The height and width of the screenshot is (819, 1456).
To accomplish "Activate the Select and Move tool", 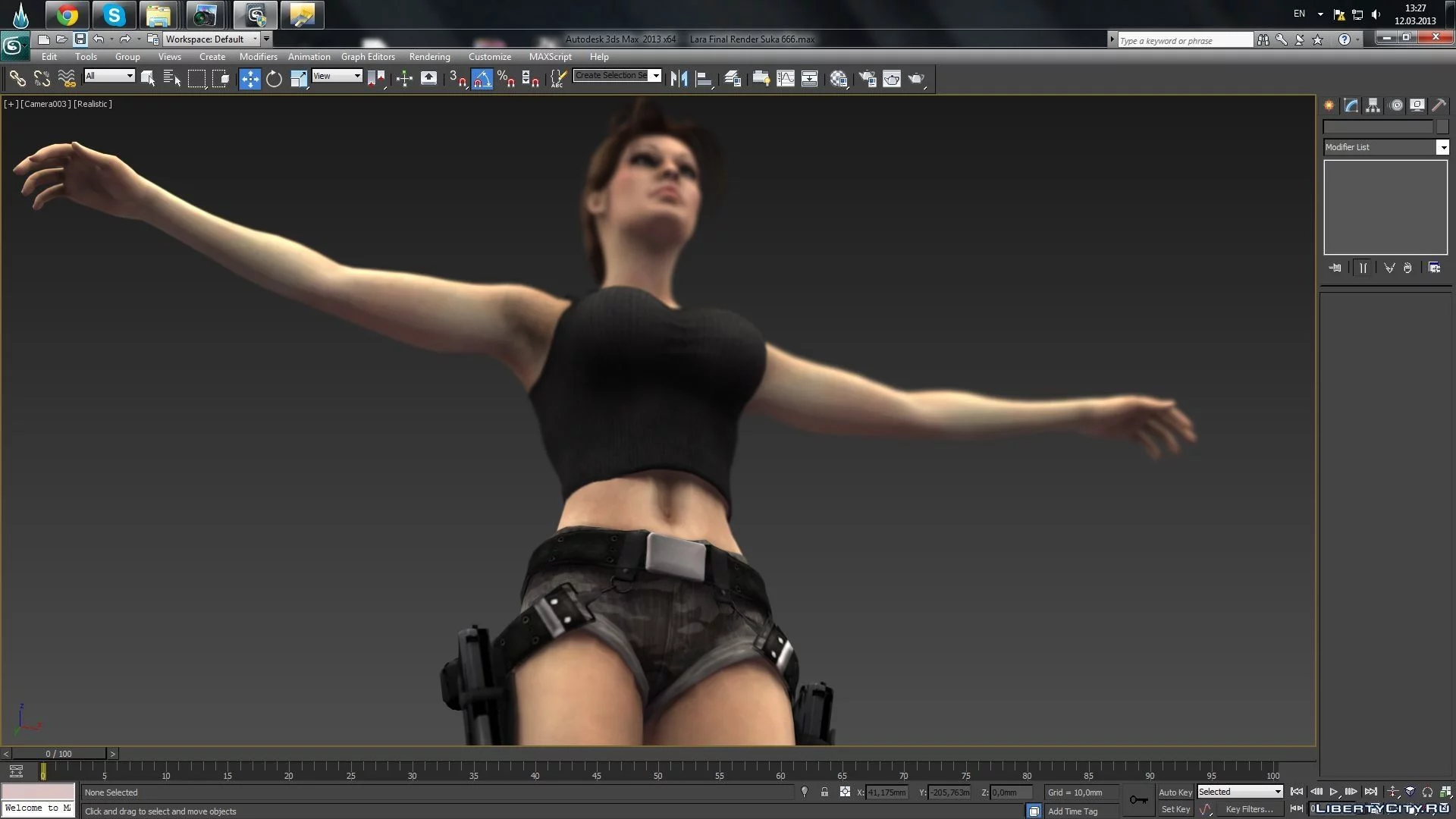I will pyautogui.click(x=249, y=78).
